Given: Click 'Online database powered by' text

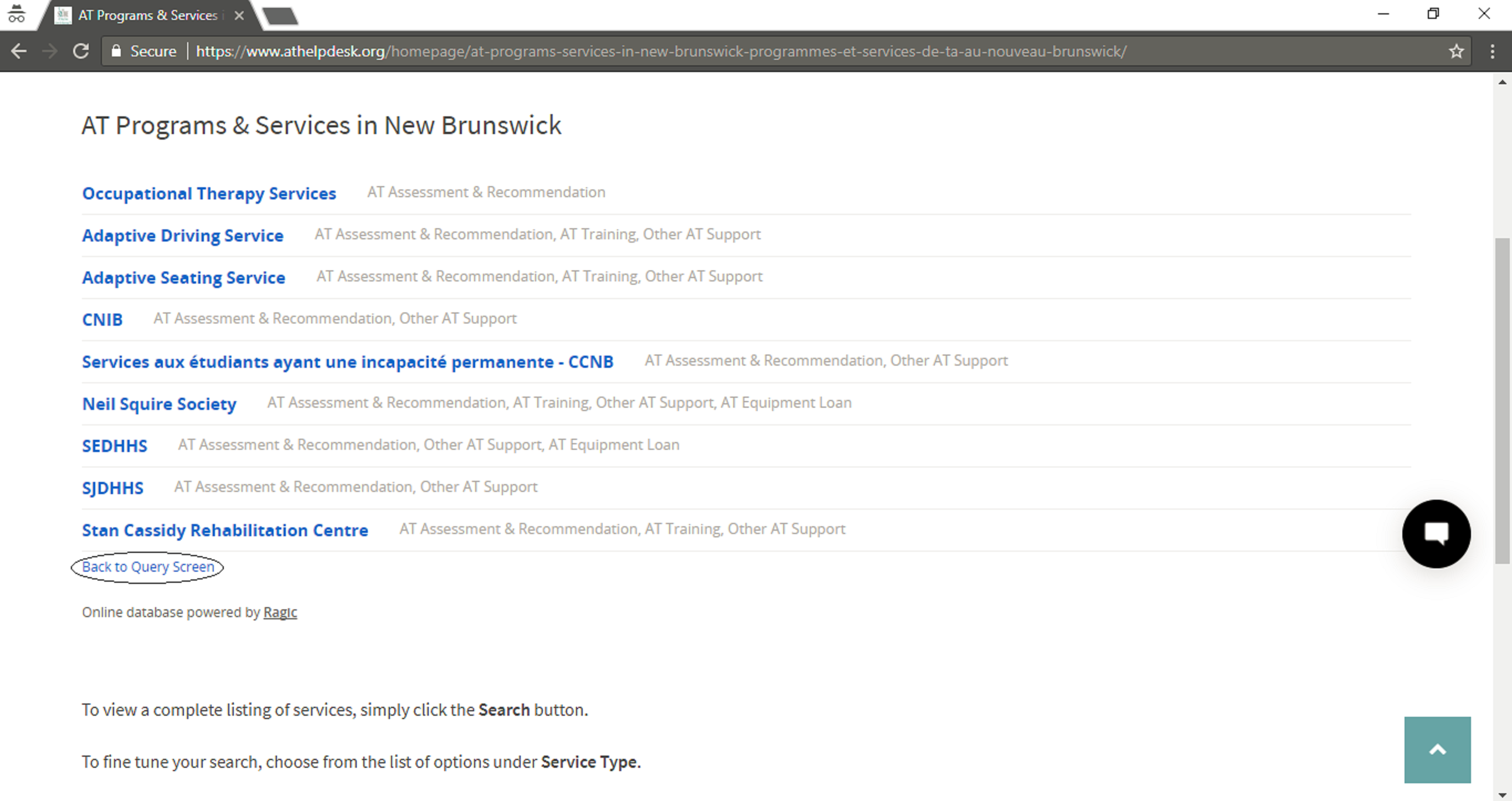Looking at the screenshot, I should [171, 612].
